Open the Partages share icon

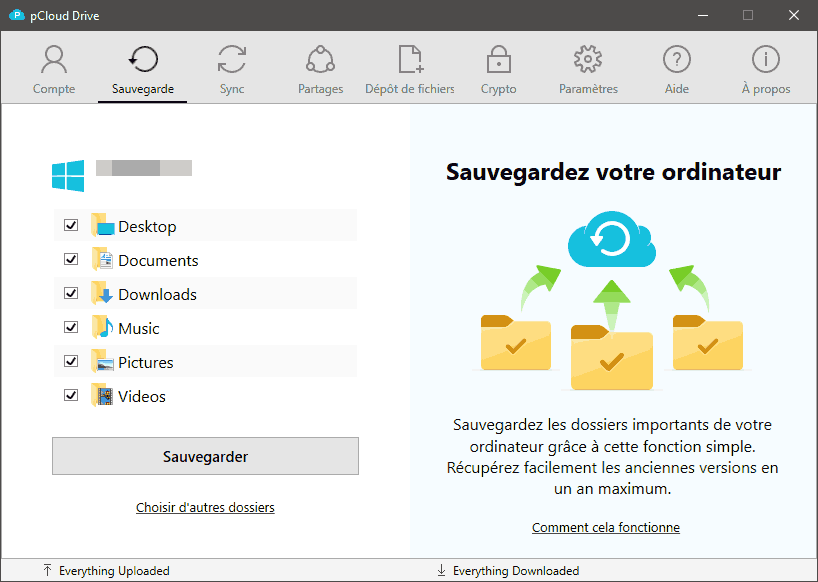(x=320, y=59)
